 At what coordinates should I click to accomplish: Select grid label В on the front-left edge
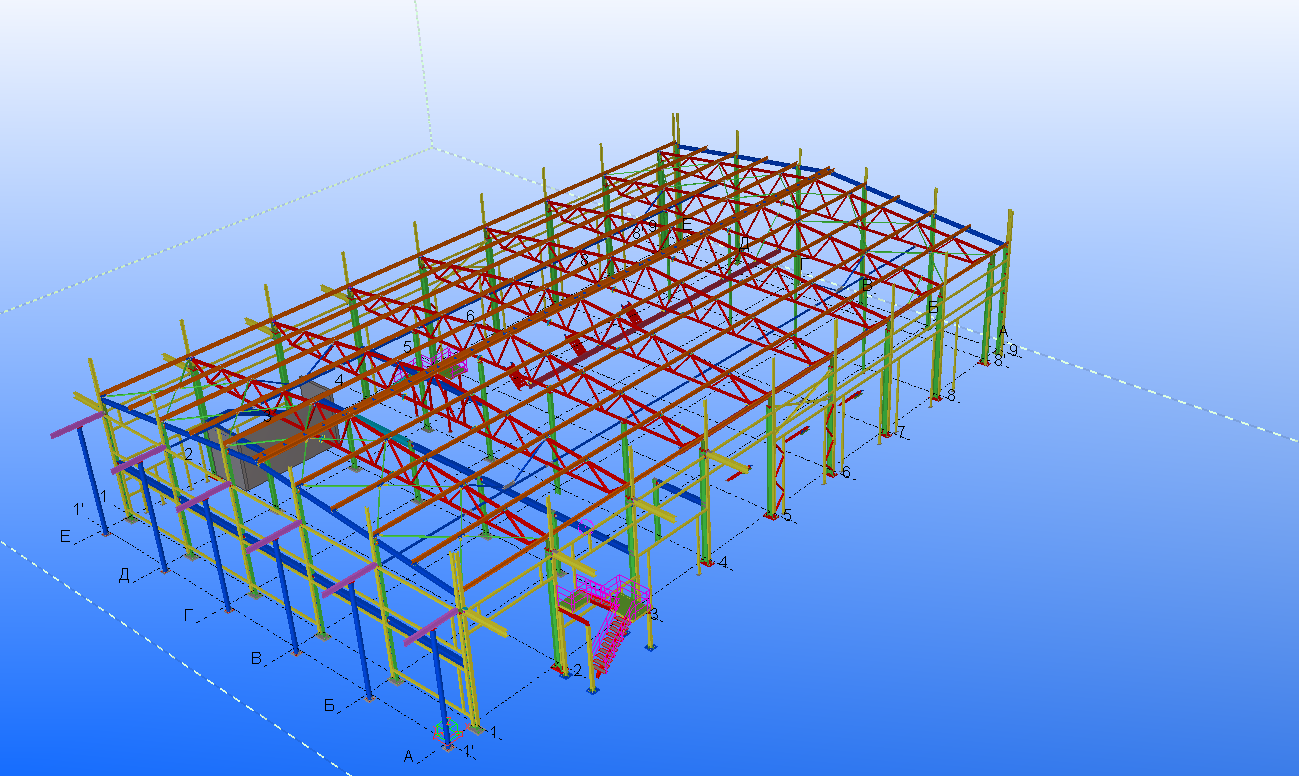pos(256,659)
